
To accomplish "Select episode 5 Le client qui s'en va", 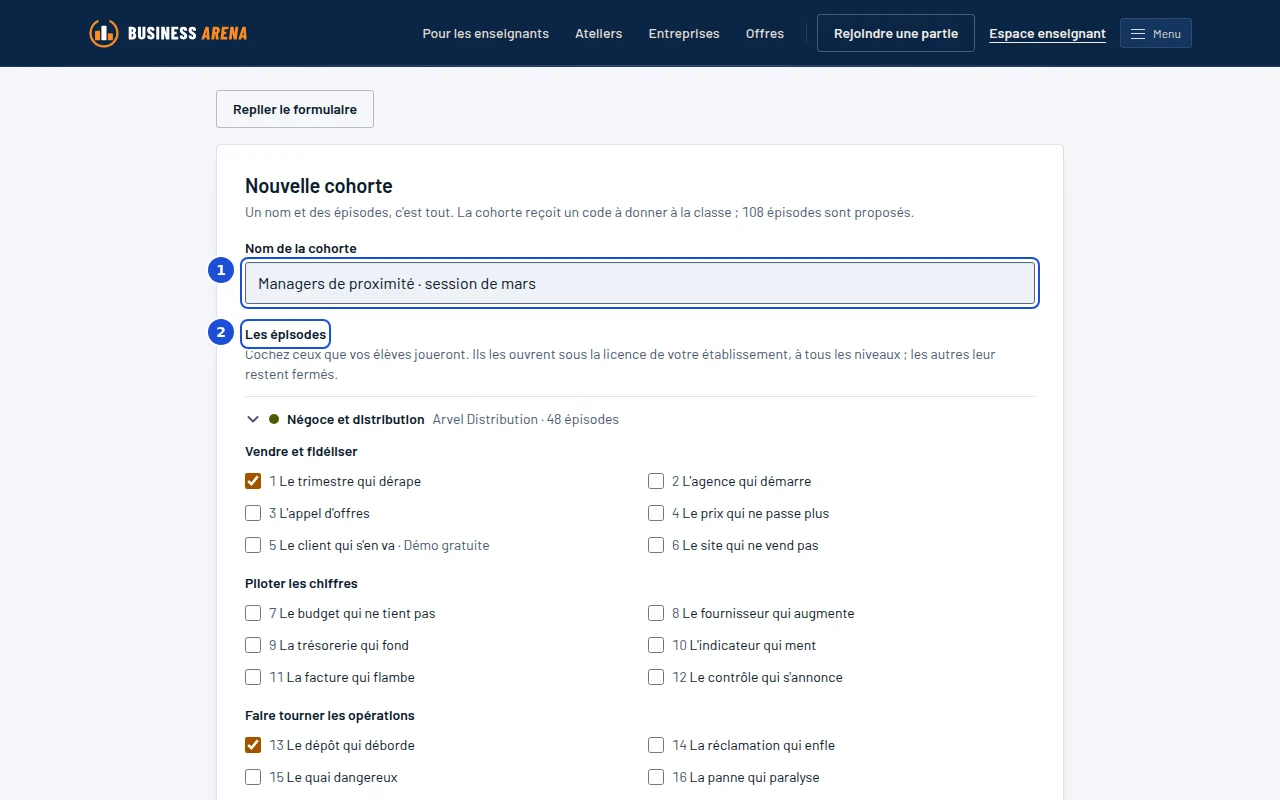I will click(253, 545).
